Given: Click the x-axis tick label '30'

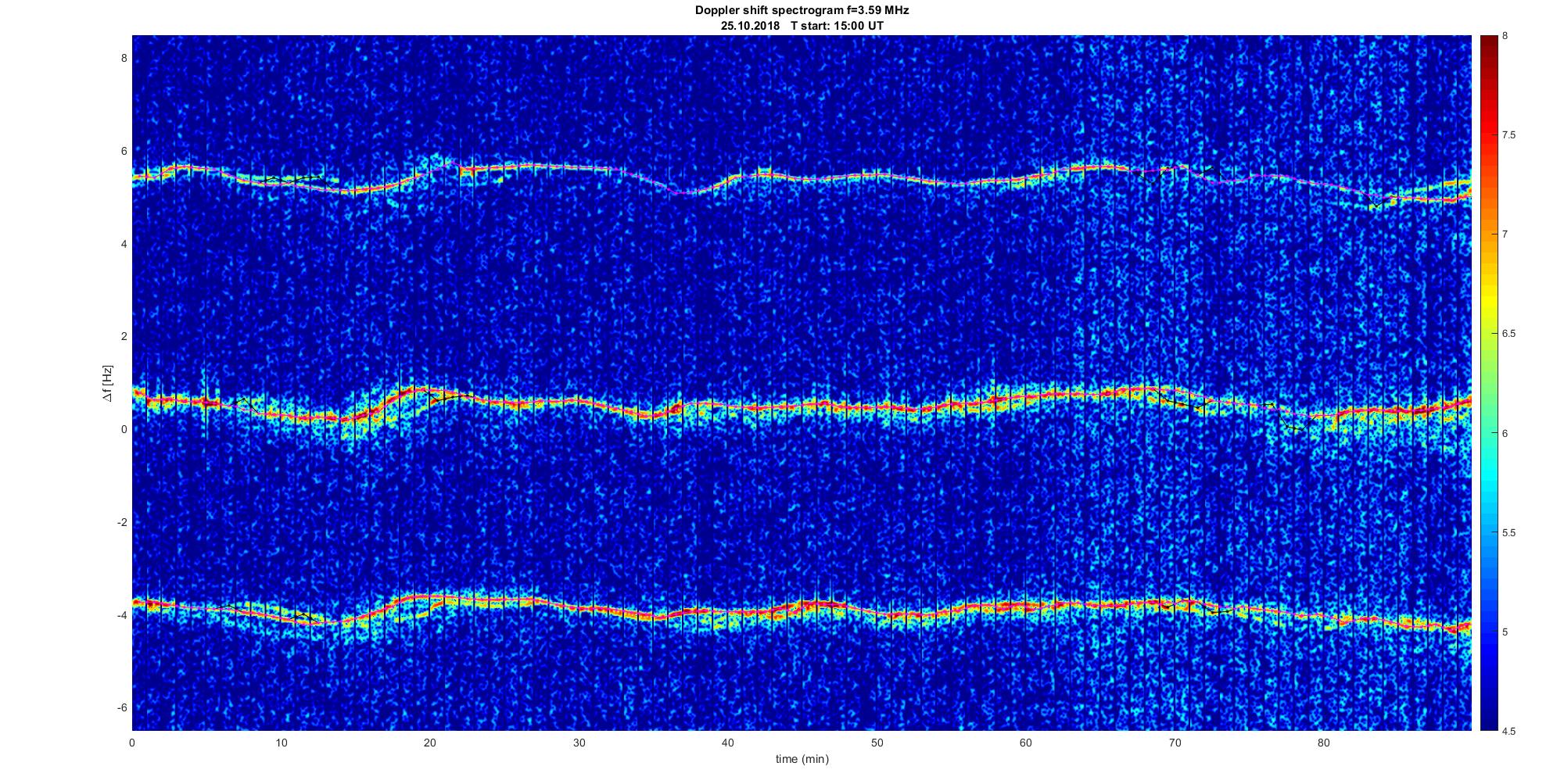Looking at the screenshot, I should pyautogui.click(x=579, y=743).
